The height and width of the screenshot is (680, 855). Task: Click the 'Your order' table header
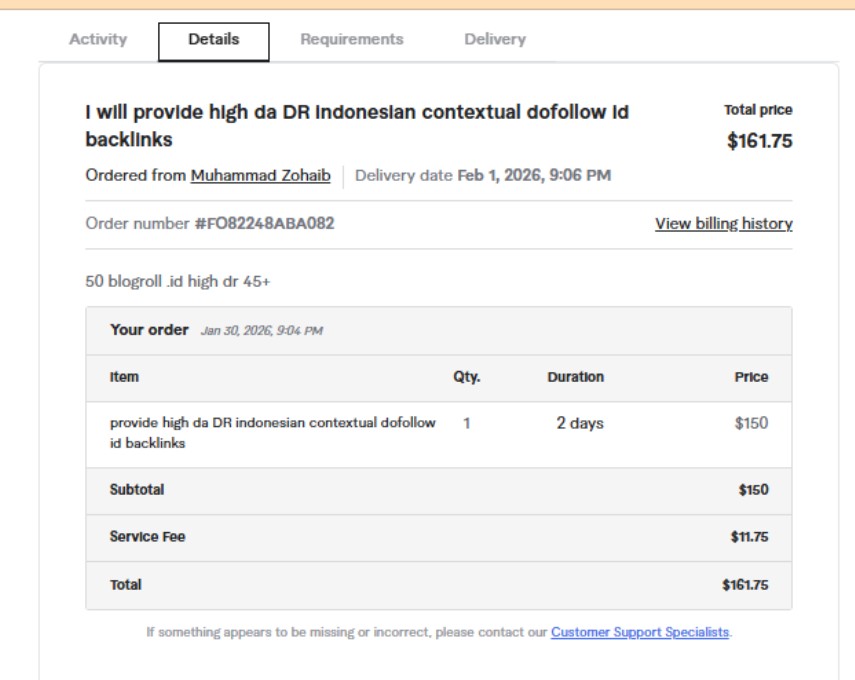coord(149,330)
